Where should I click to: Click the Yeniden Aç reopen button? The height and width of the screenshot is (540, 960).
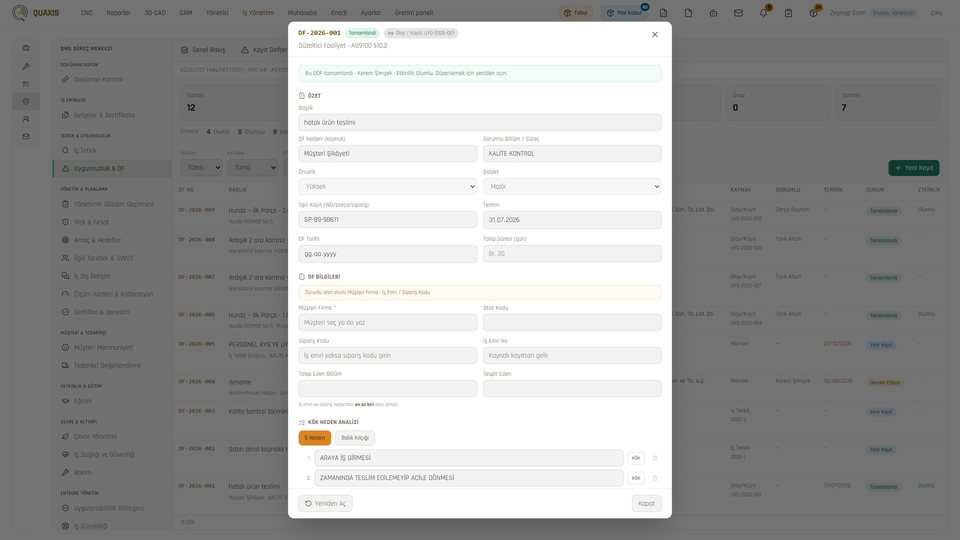325,503
